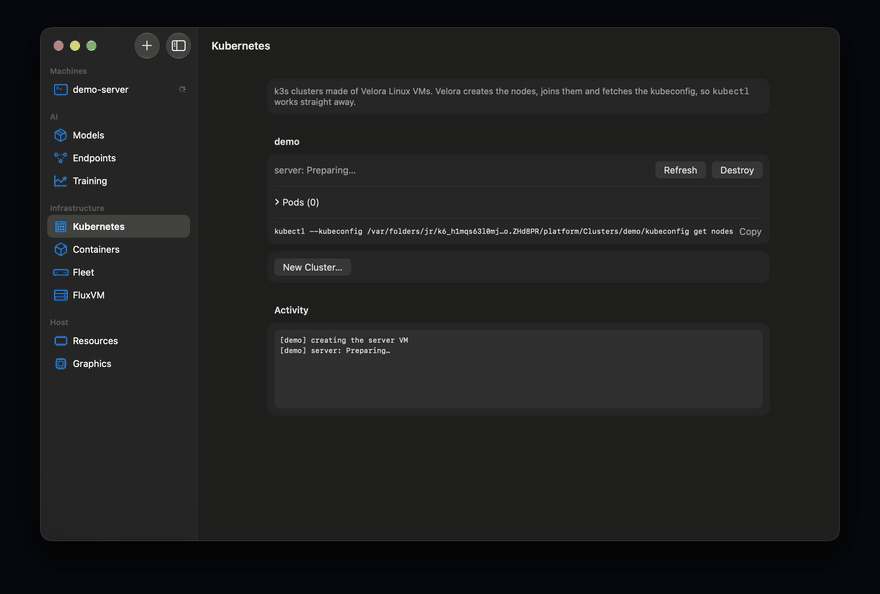Toggle the sidebar visibility icon
Screen dimensions: 880x594
click(178, 45)
